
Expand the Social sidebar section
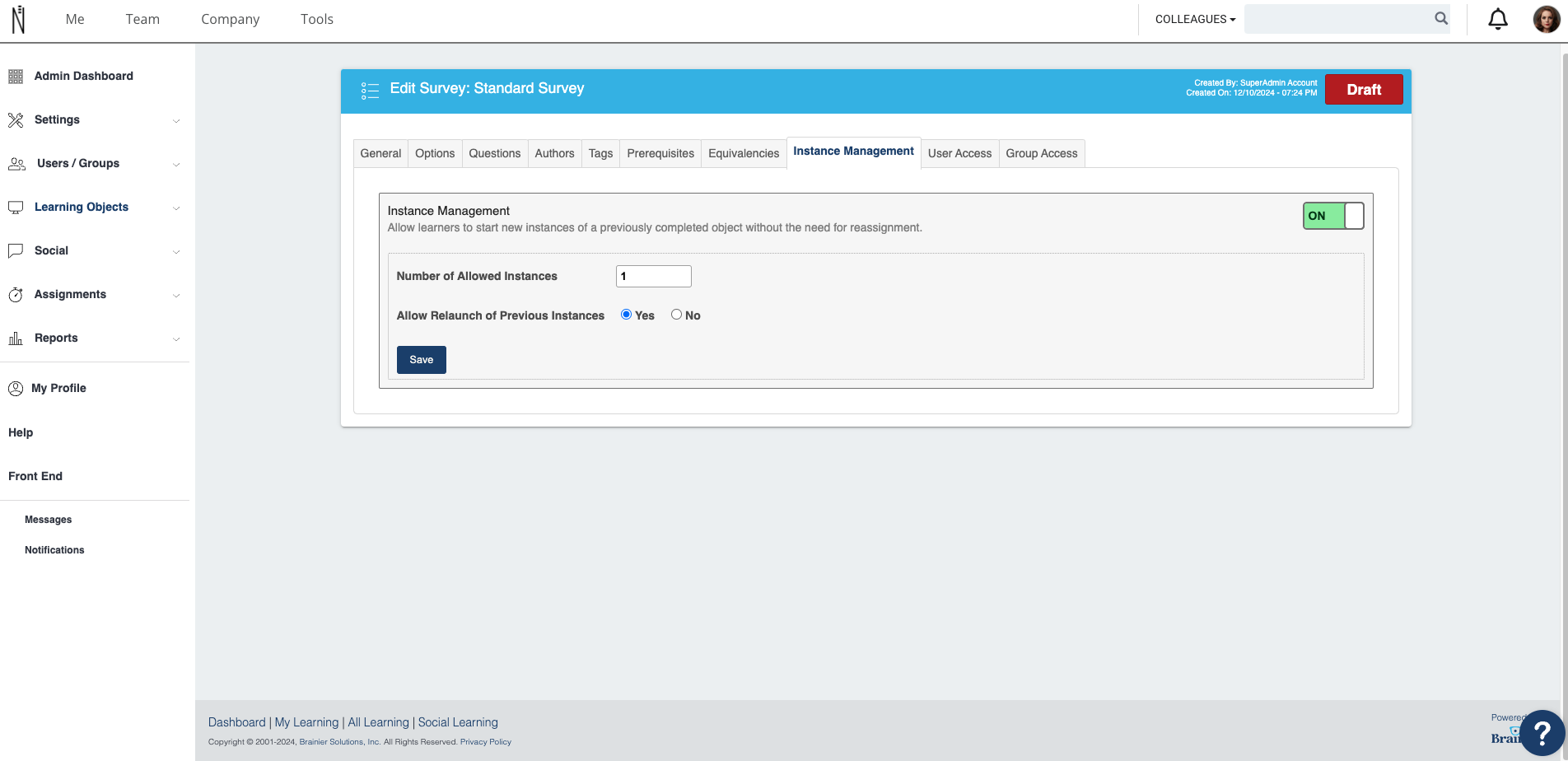pos(176,252)
